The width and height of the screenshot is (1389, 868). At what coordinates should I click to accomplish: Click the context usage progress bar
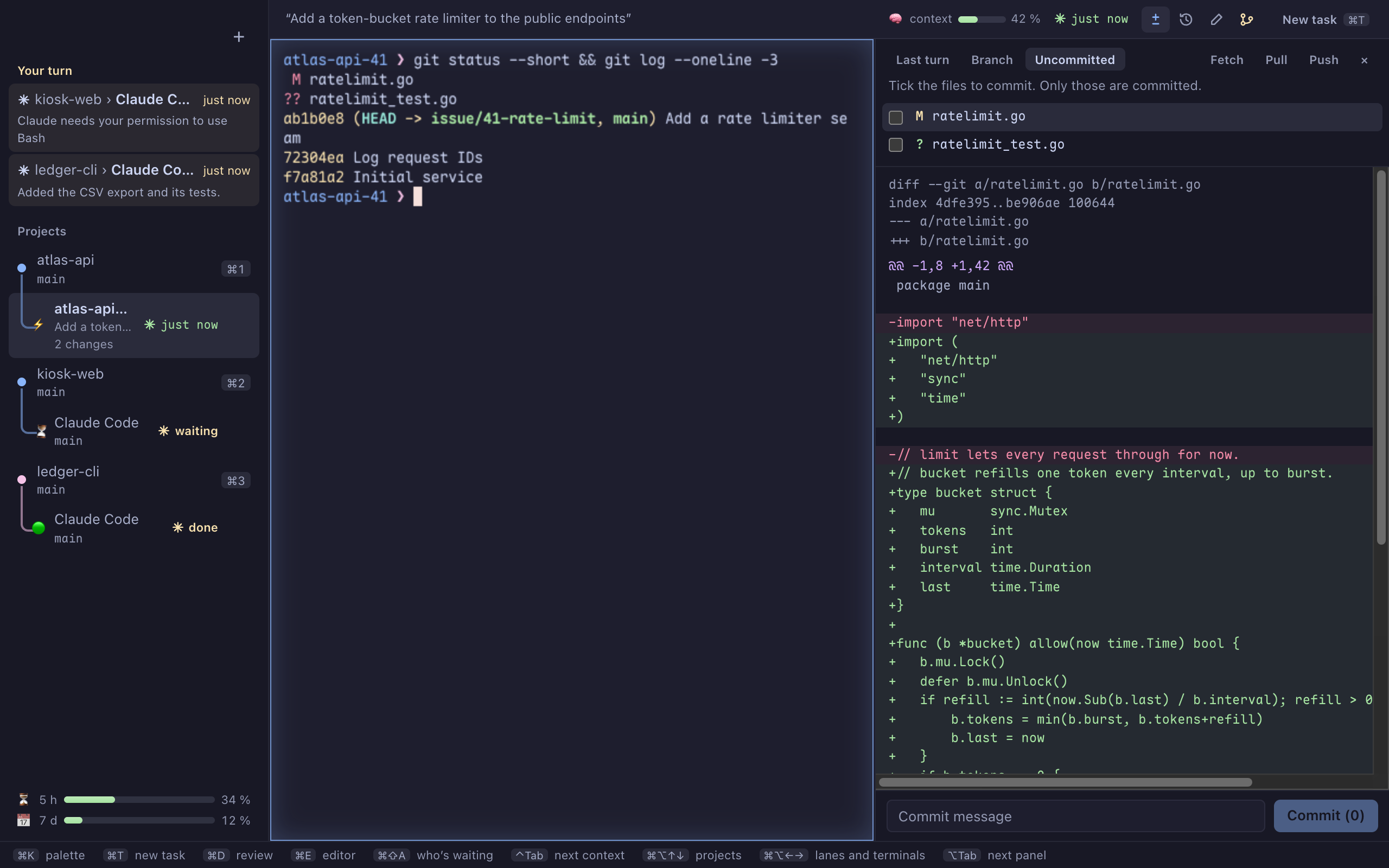pyautogui.click(x=982, y=20)
